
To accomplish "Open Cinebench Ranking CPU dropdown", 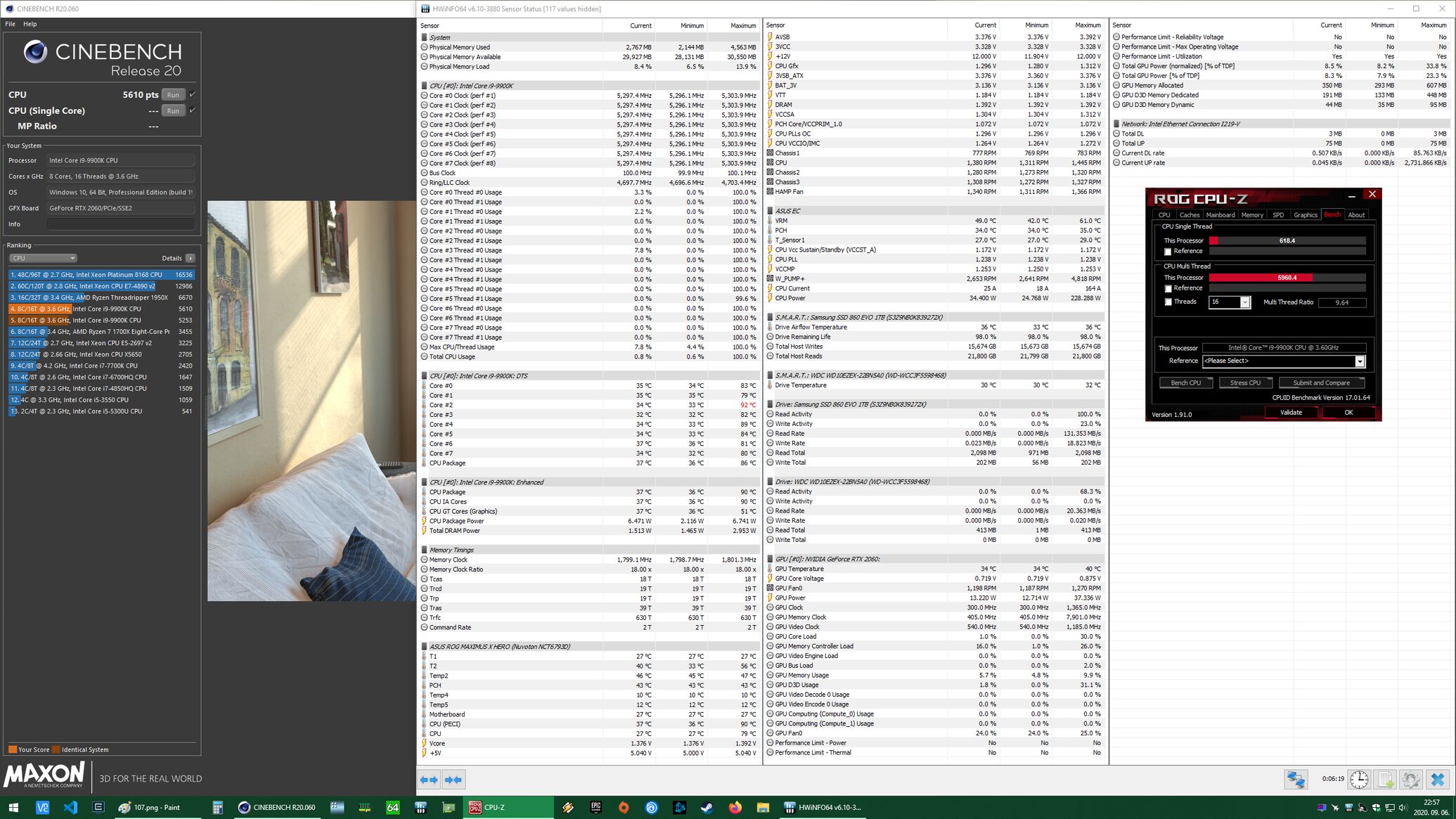I will coord(43,258).
